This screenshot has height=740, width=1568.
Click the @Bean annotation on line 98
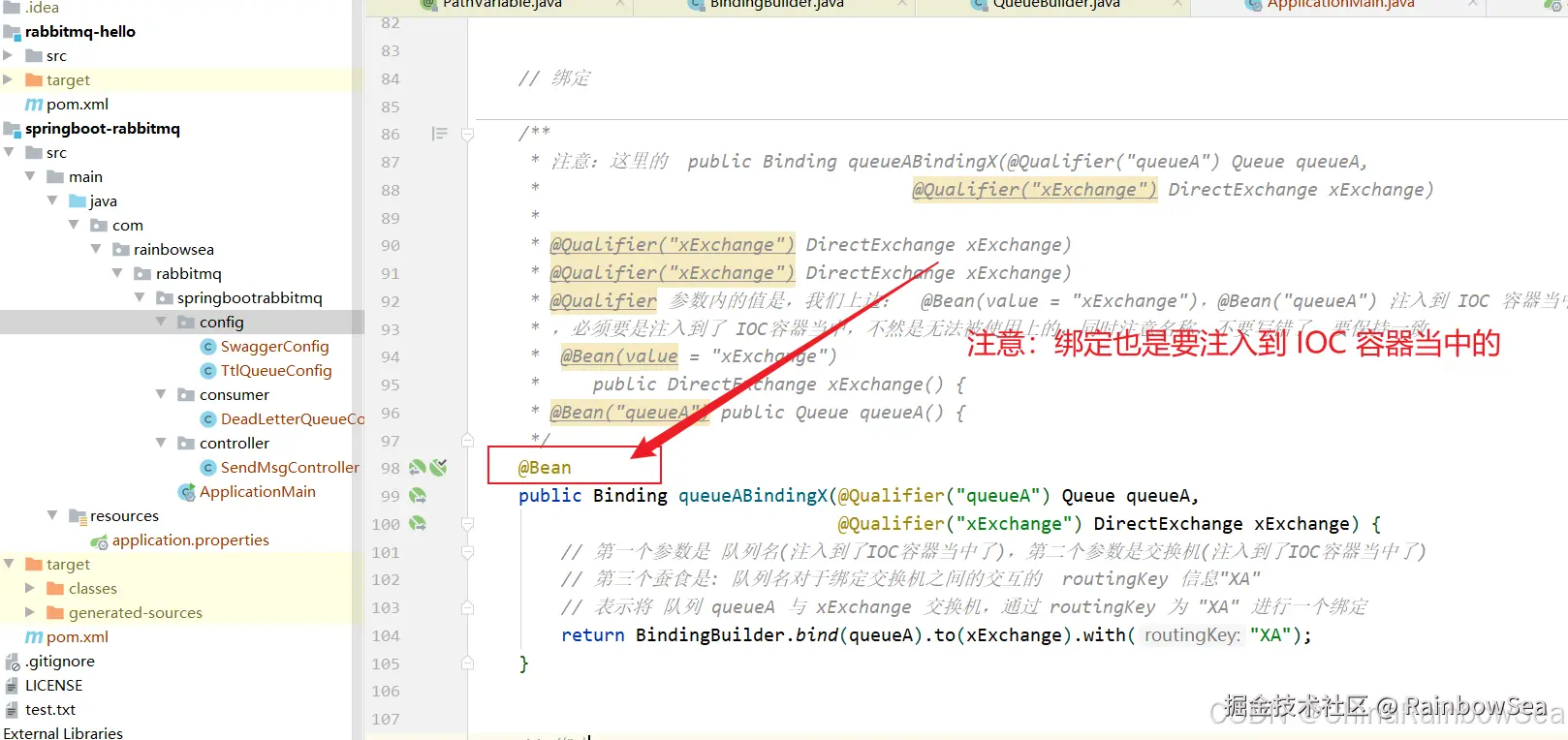[545, 468]
